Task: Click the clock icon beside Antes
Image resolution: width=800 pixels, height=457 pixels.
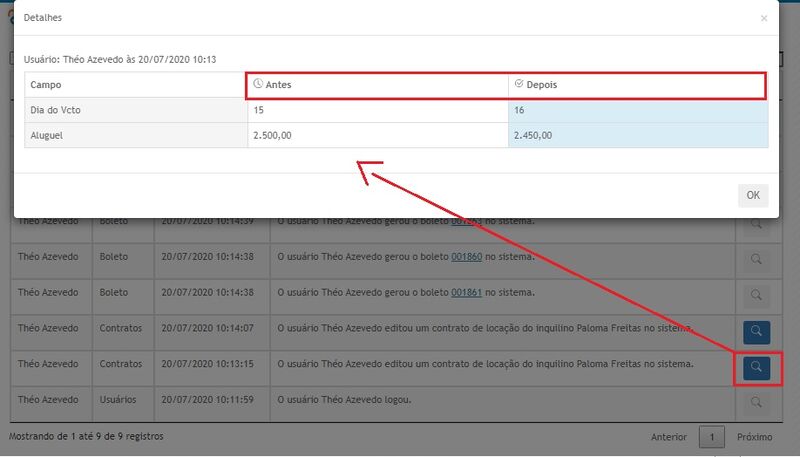Action: point(258,85)
